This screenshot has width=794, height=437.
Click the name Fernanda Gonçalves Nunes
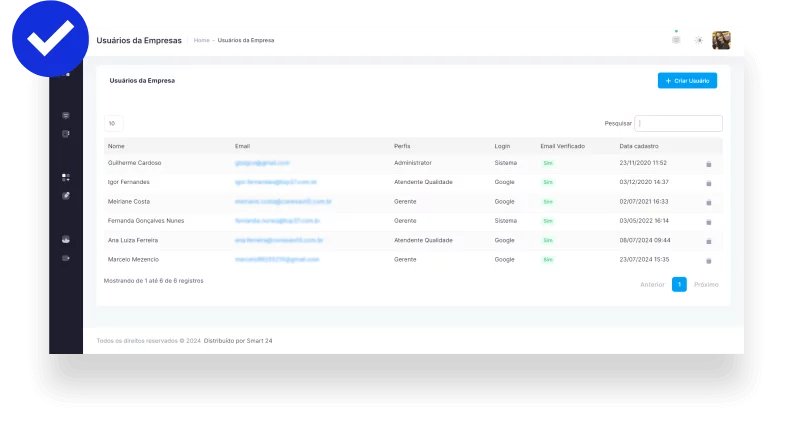click(x=146, y=221)
